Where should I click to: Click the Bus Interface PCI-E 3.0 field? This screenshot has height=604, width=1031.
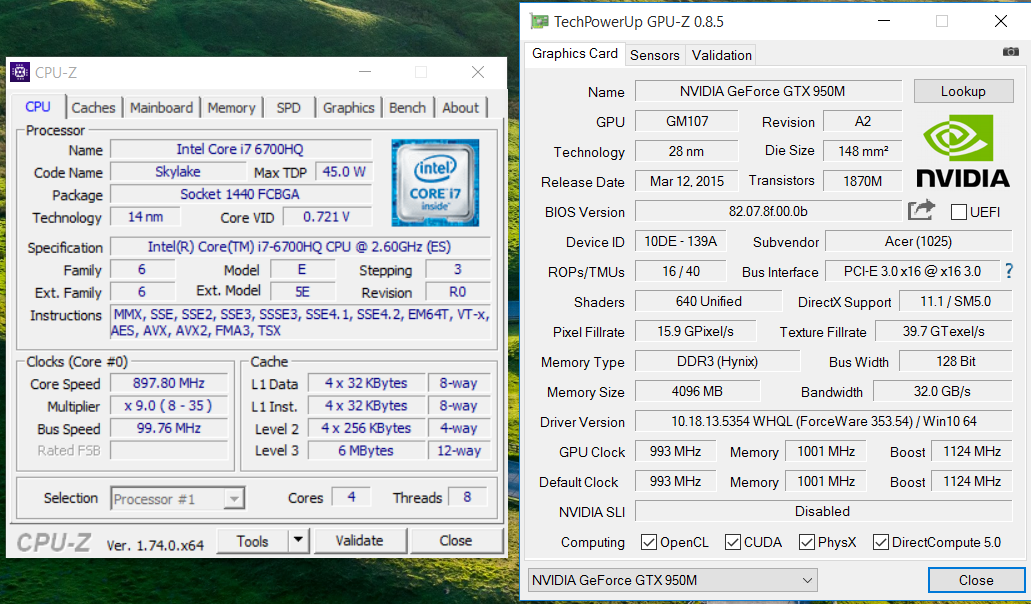tap(912, 271)
